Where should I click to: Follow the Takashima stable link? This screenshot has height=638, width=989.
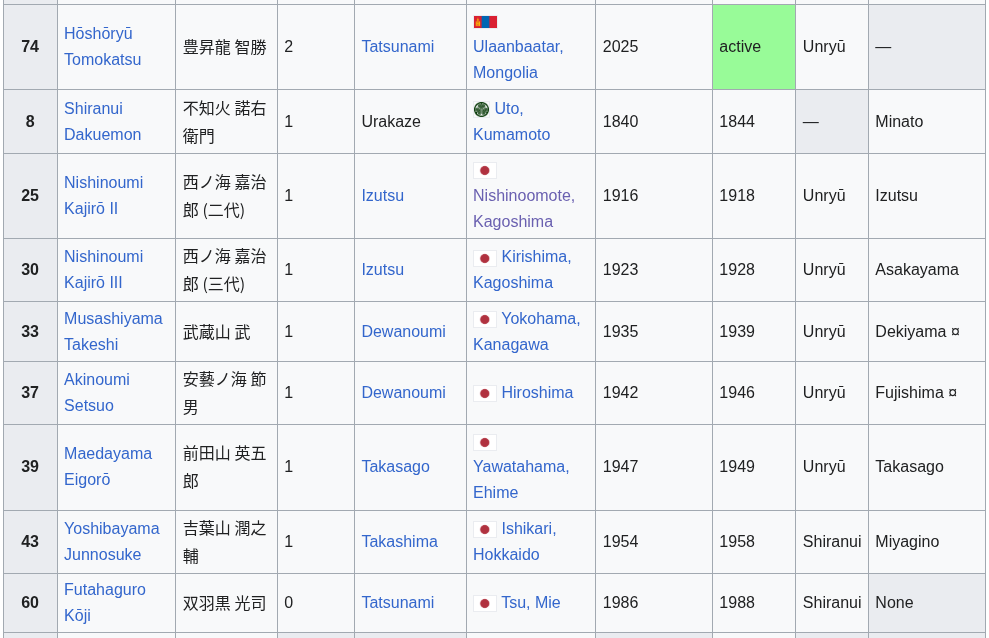coord(399,541)
